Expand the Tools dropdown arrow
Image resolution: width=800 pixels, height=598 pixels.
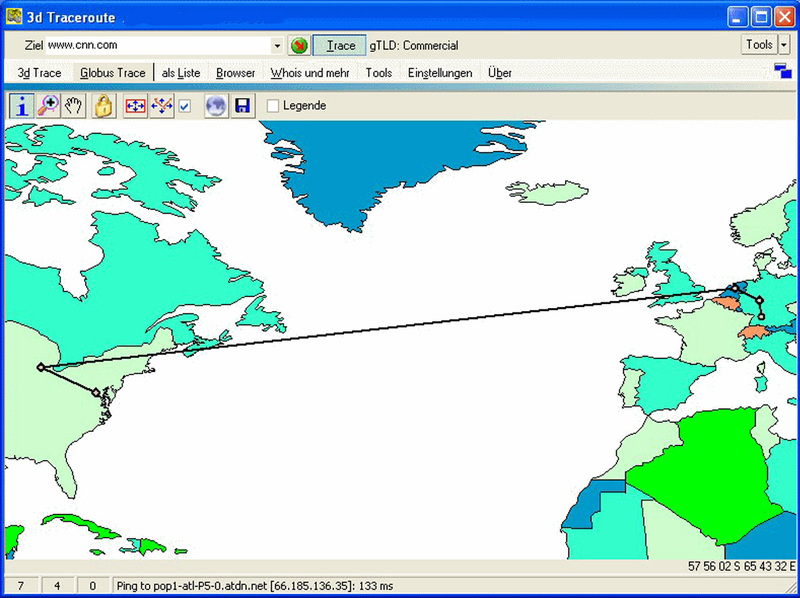[x=784, y=45]
